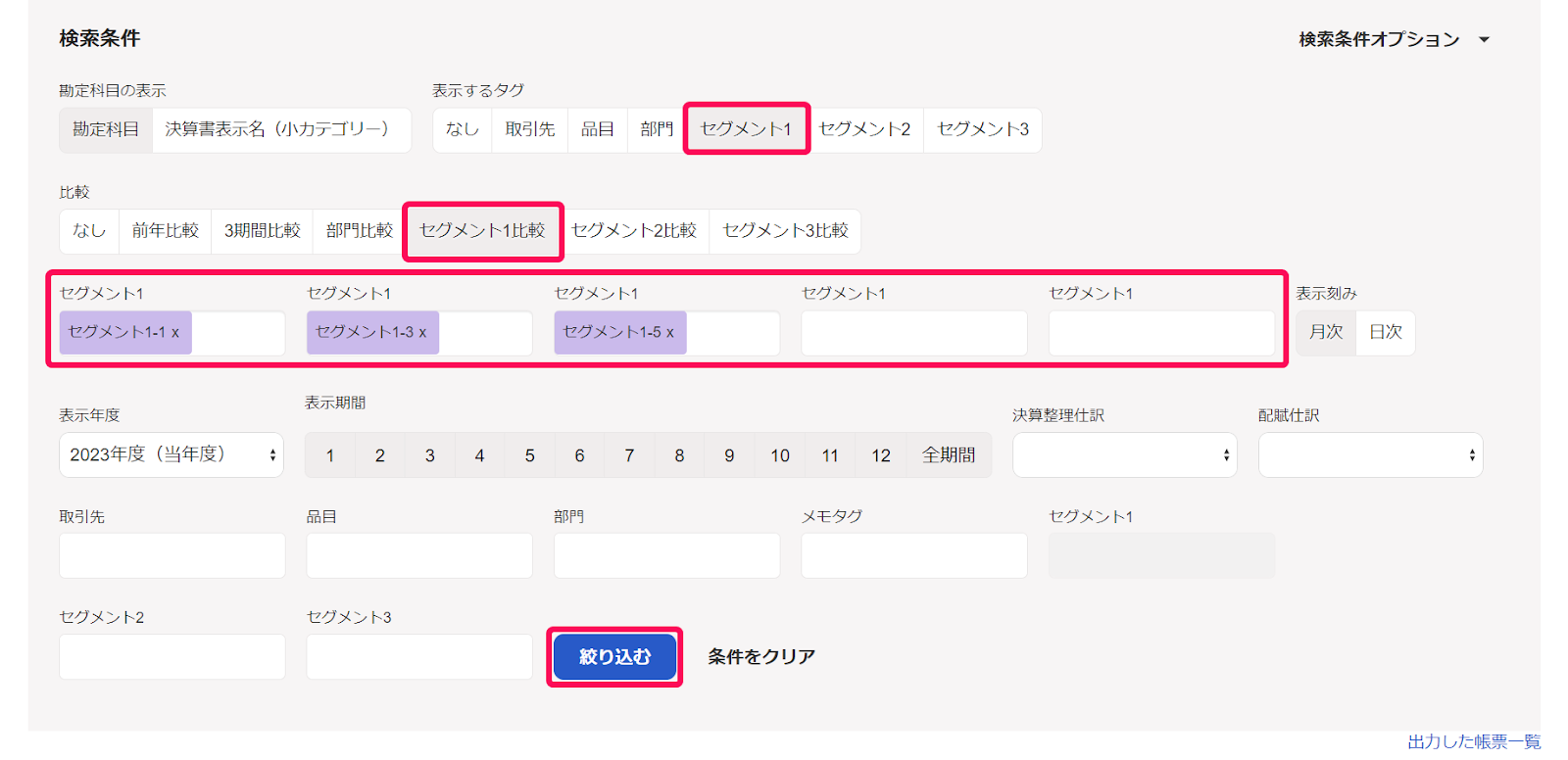The image size is (1568, 760).
Task: Click 条件をクリア to reset conditions
Action: [761, 656]
